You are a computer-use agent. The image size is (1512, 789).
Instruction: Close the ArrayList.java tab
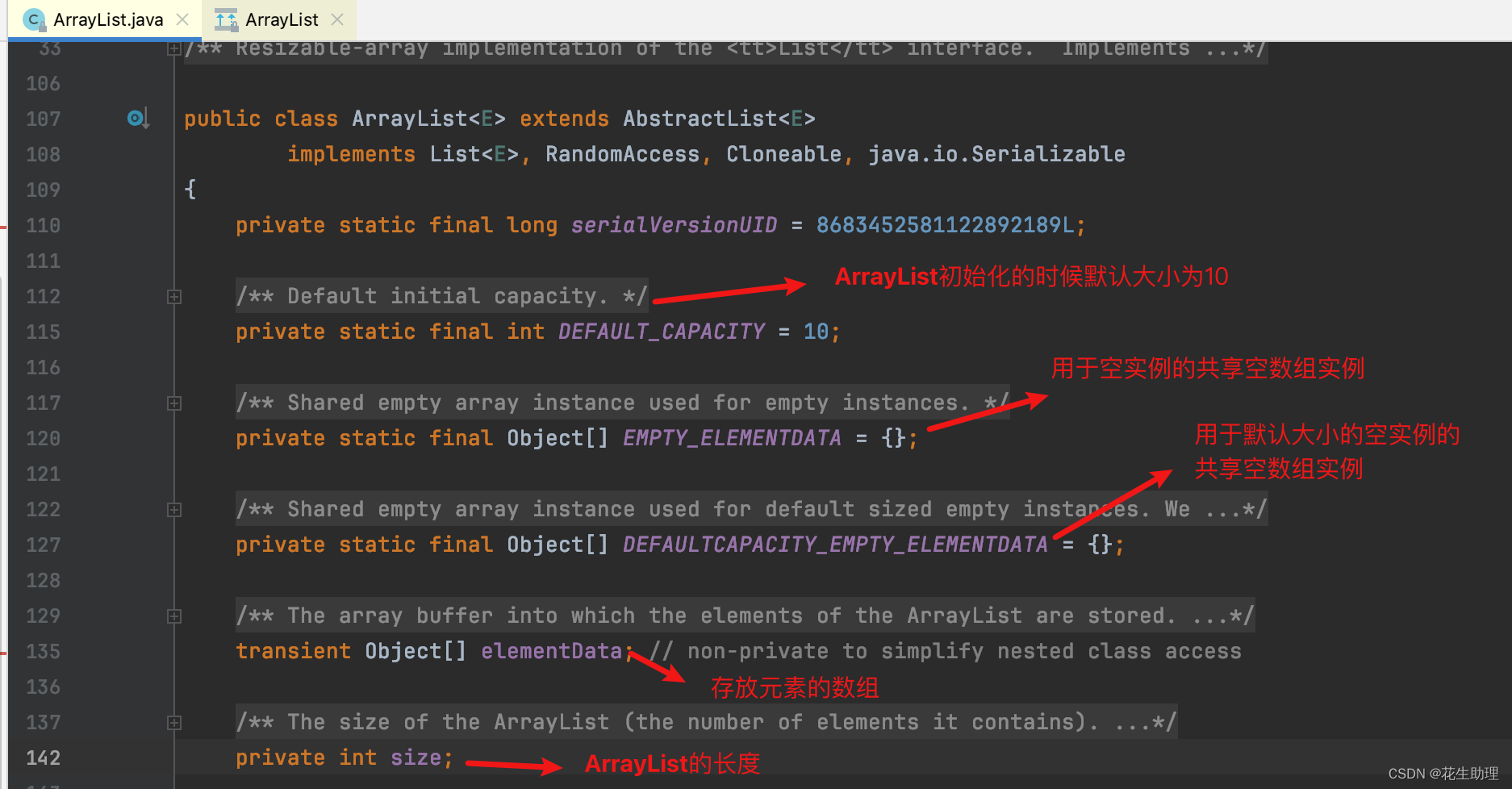click(183, 19)
